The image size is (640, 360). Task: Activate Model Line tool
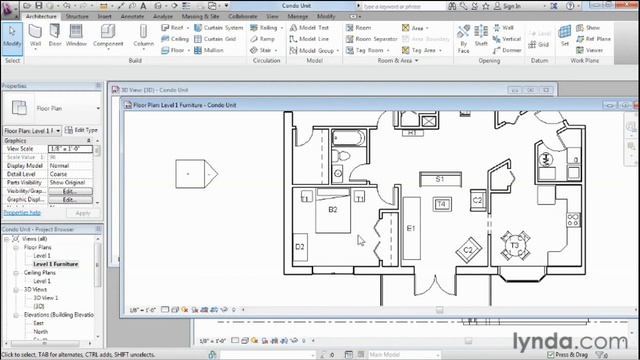click(x=309, y=39)
